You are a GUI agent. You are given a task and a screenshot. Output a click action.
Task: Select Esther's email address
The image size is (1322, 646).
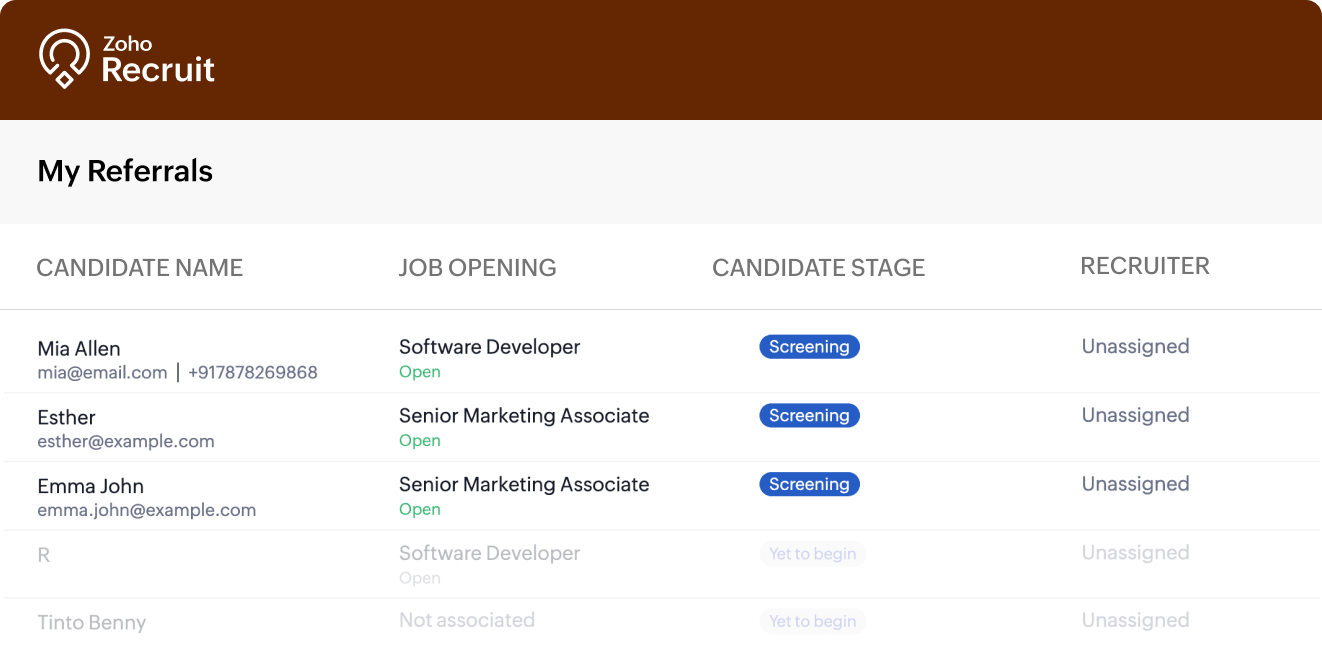(125, 441)
